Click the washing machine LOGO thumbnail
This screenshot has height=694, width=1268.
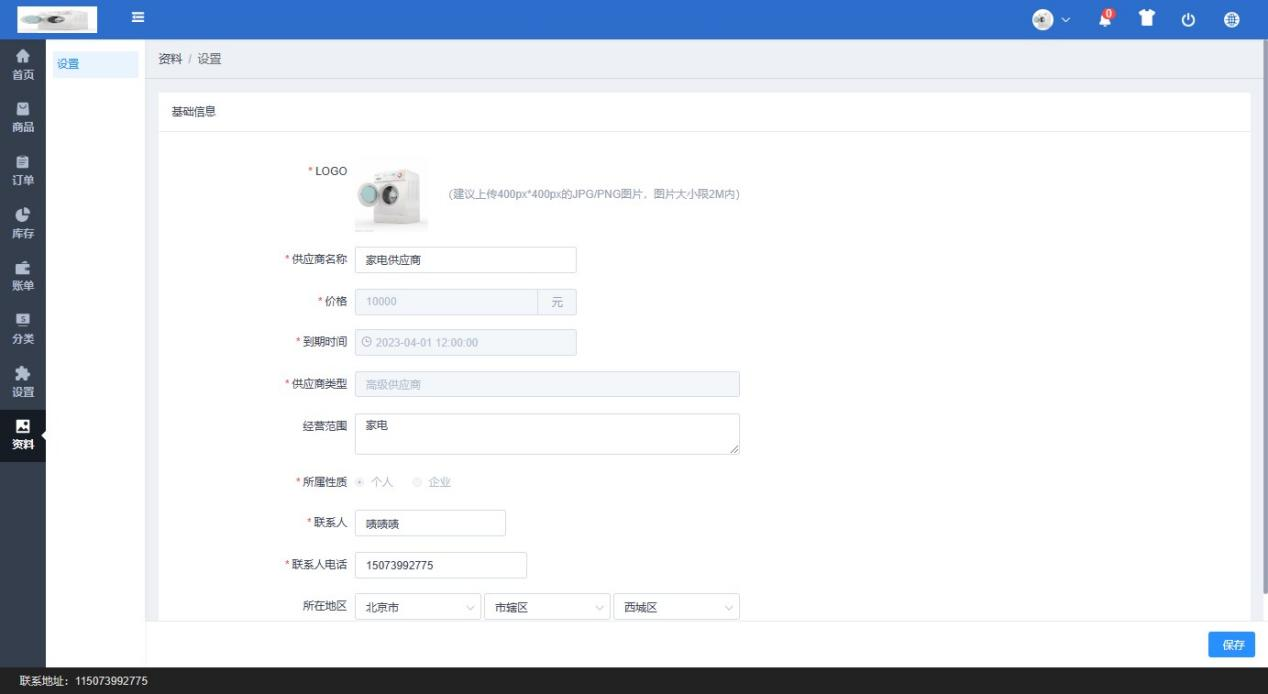click(391, 194)
